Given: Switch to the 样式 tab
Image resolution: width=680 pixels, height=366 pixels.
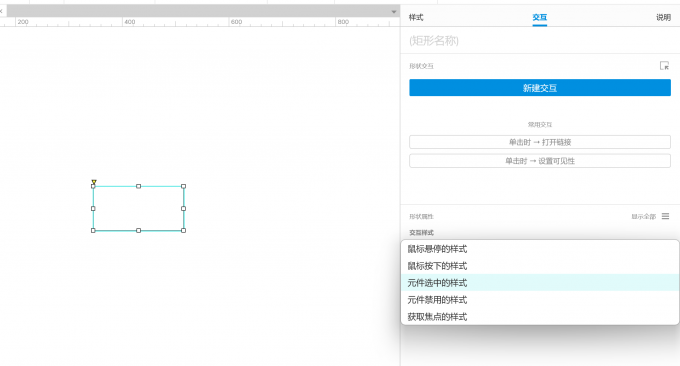Looking at the screenshot, I should [415, 17].
